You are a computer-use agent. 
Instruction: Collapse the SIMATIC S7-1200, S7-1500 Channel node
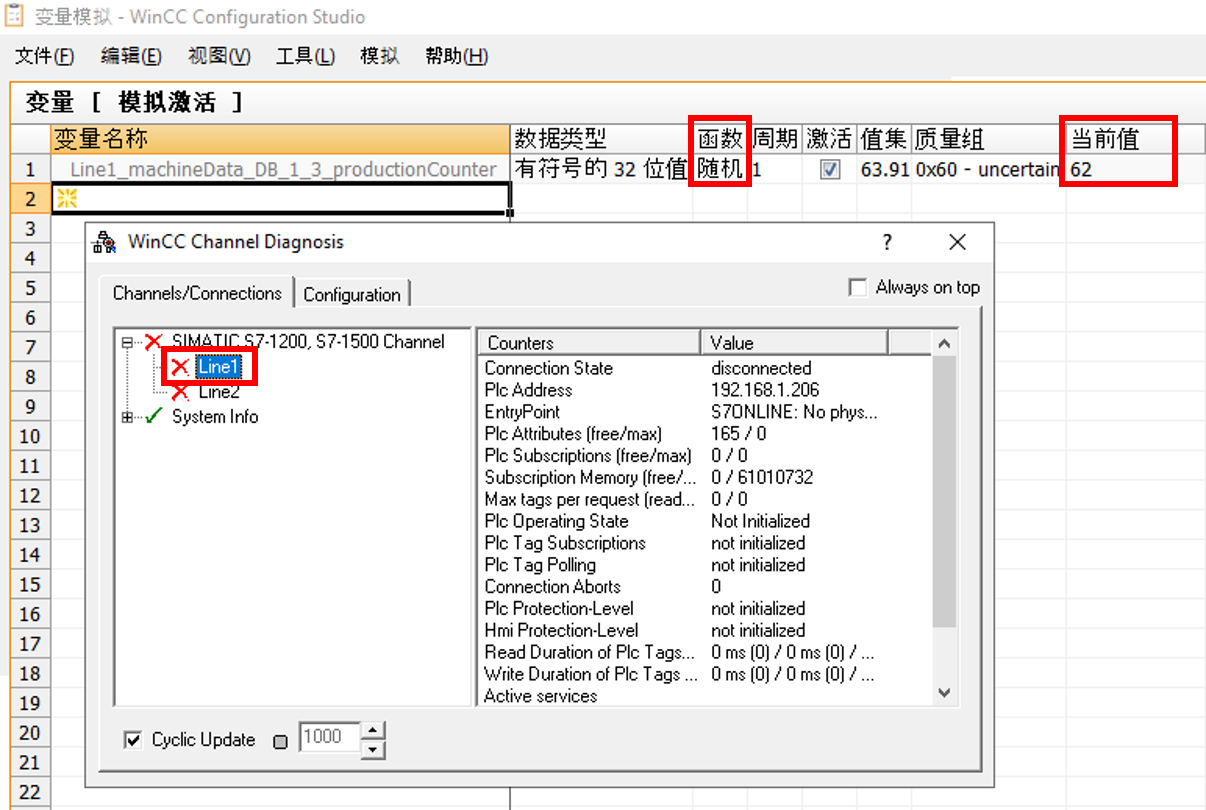click(127, 342)
